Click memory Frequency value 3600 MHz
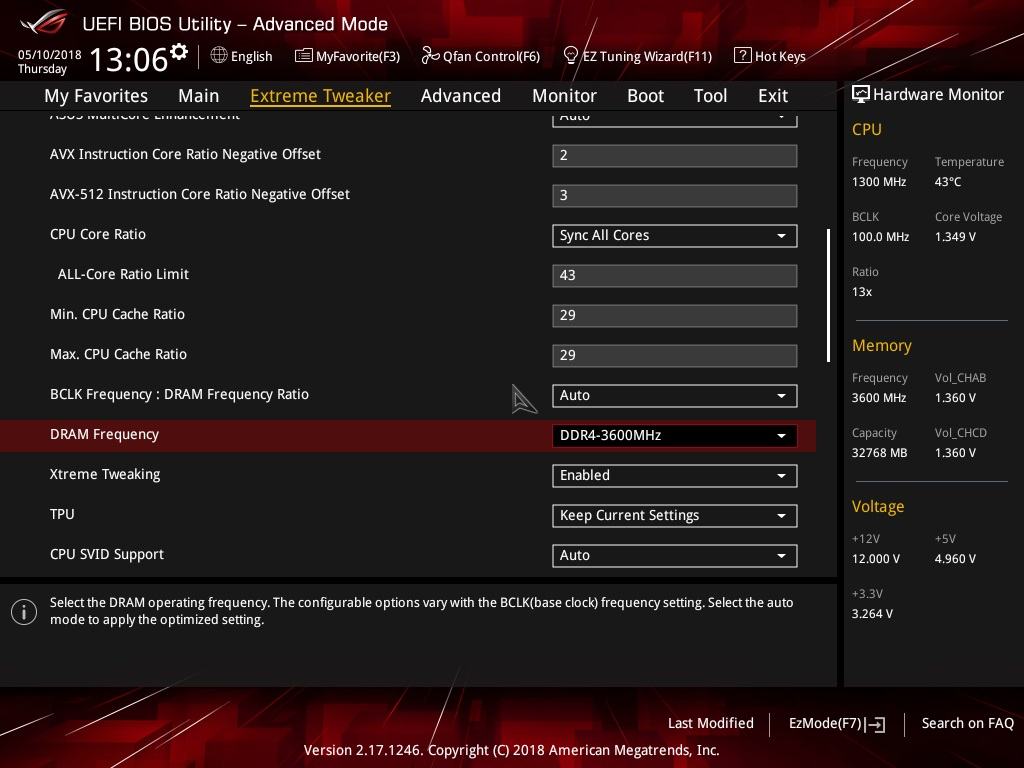This screenshot has width=1024, height=768. point(878,397)
